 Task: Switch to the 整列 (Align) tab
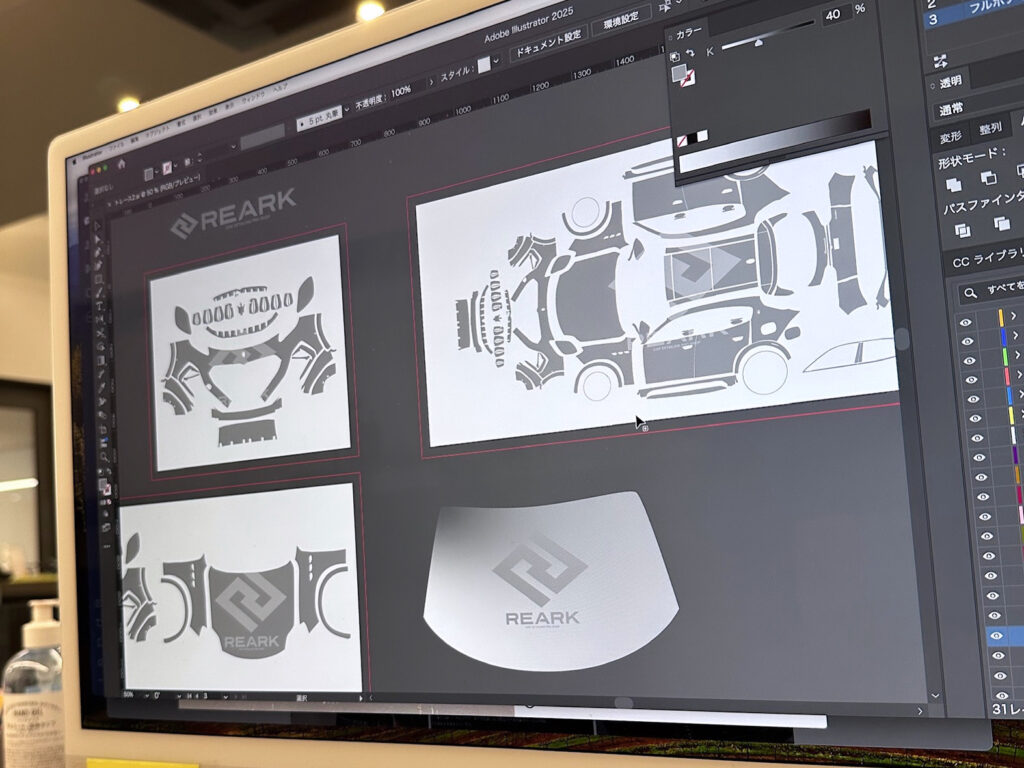click(x=990, y=129)
